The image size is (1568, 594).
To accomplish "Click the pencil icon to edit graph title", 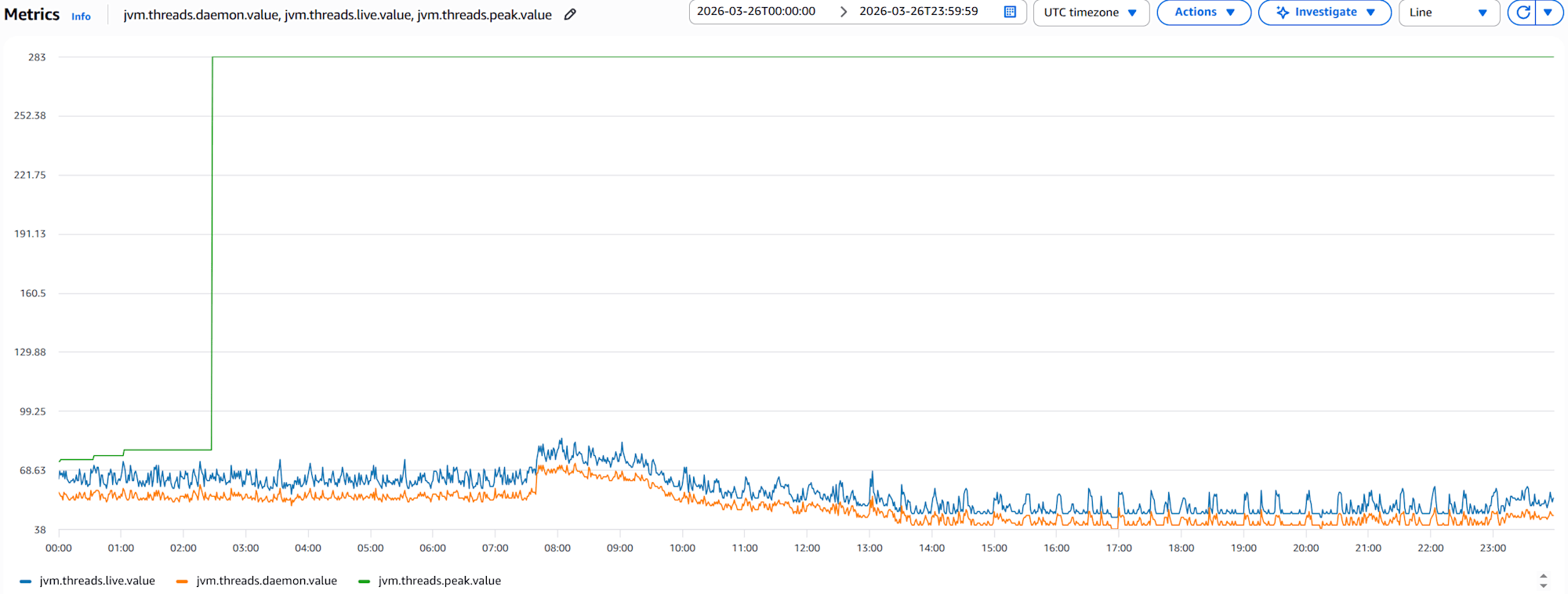I will [x=570, y=14].
